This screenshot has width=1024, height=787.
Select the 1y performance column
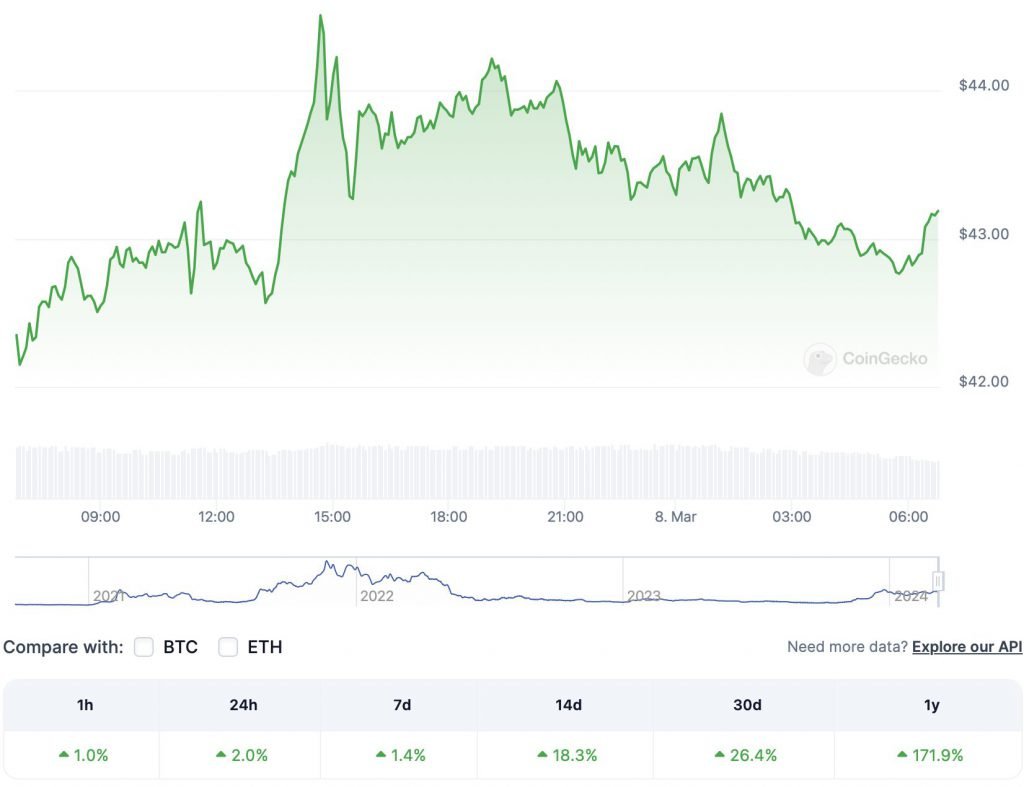point(931,705)
